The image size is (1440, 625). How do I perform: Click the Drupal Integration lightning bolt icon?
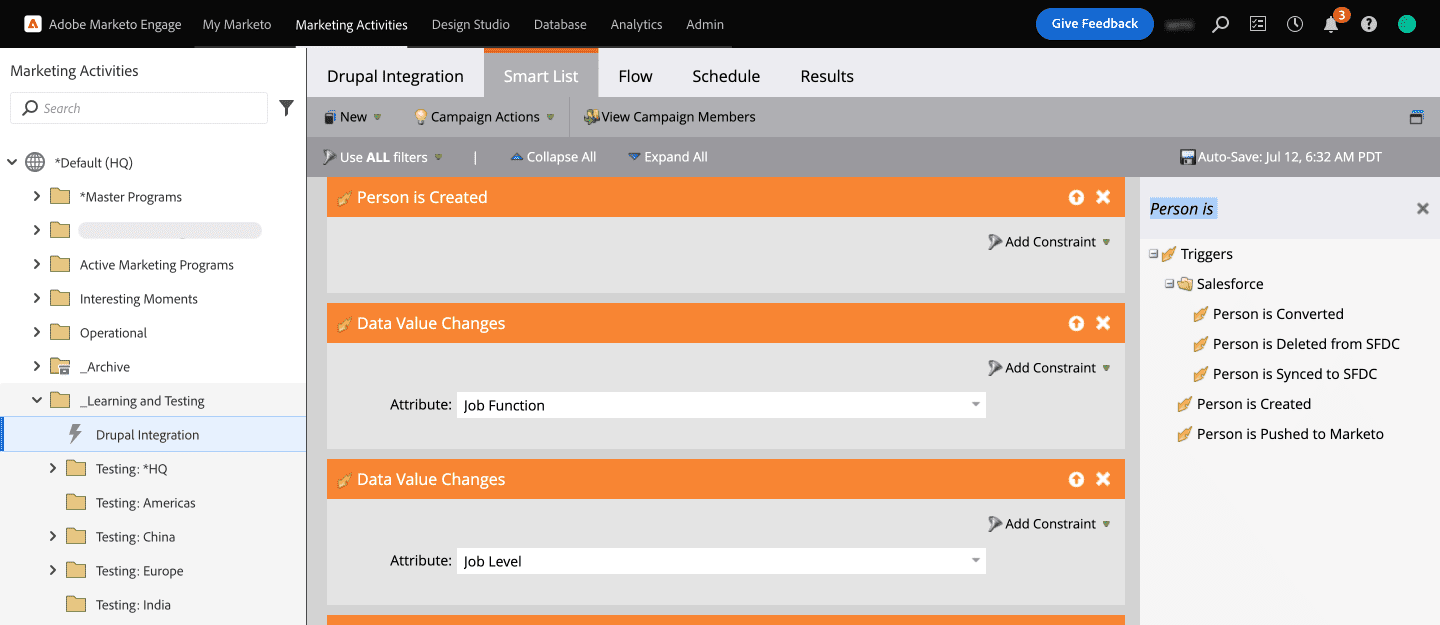tap(75, 434)
